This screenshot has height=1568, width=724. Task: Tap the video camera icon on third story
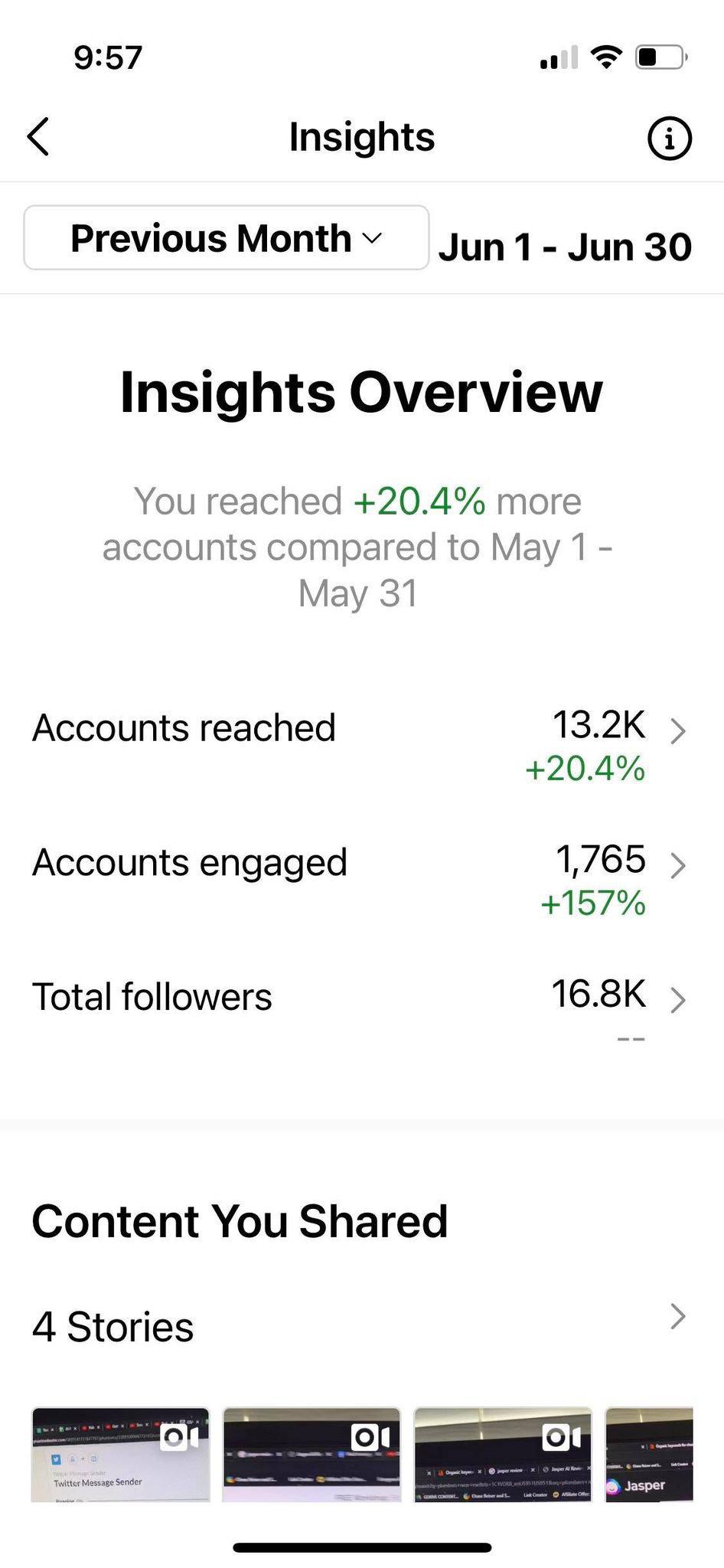click(x=562, y=1437)
